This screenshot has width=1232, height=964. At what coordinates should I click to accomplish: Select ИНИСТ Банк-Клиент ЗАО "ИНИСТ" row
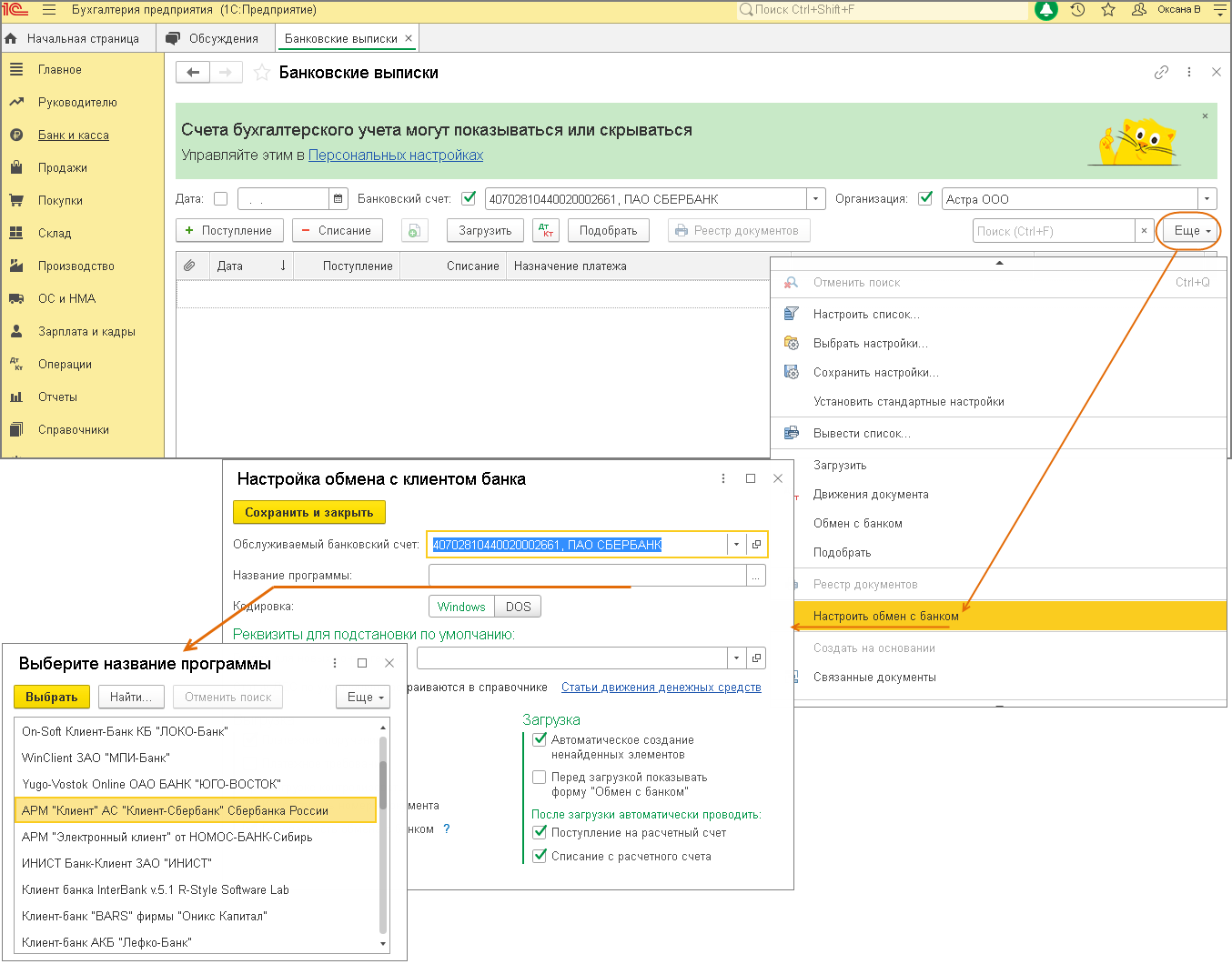pos(196,863)
